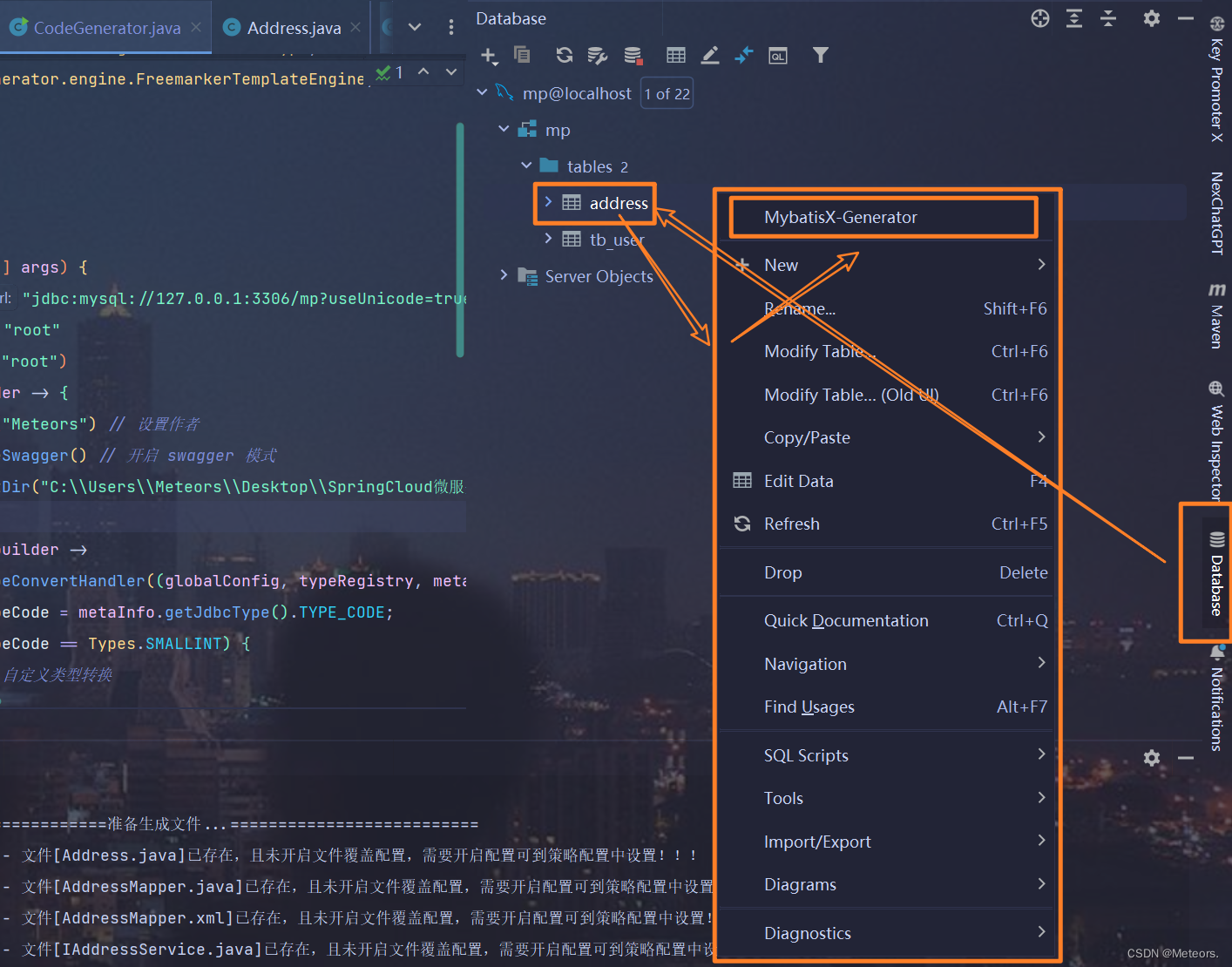
Task: Click the Edit Data table icon in toolbar
Action: (676, 56)
